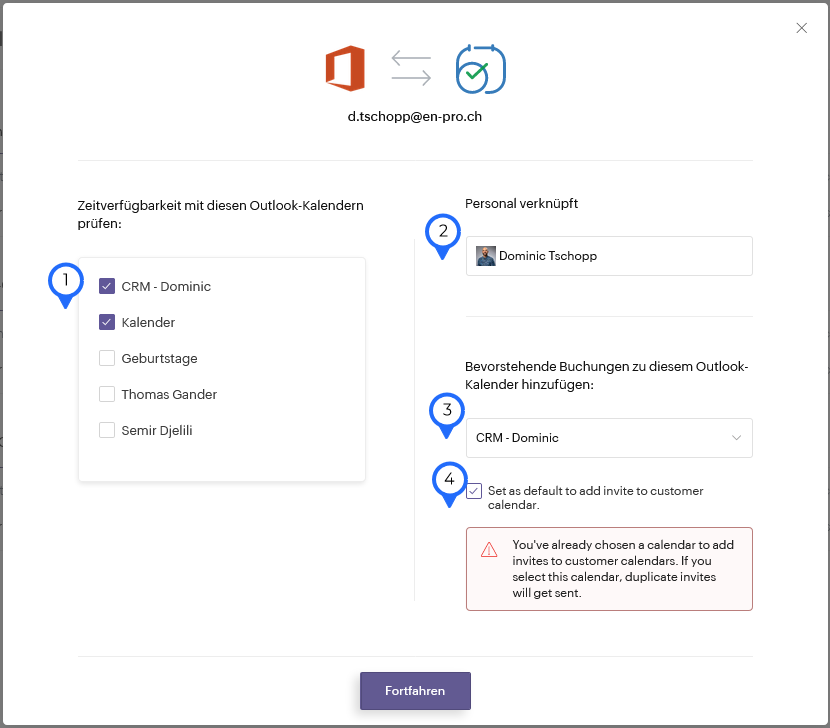830x728 pixels.
Task: Enable the Geburtstage calendar checkbox
Action: (x=107, y=358)
